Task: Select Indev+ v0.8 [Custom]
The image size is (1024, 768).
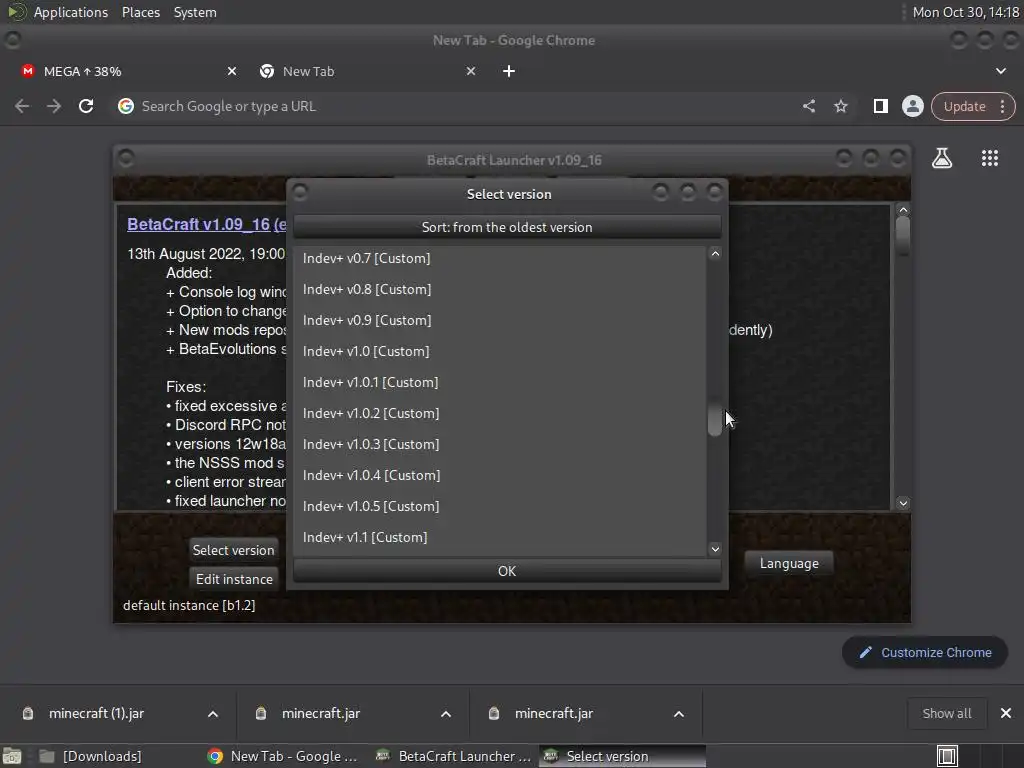Action: (500, 289)
